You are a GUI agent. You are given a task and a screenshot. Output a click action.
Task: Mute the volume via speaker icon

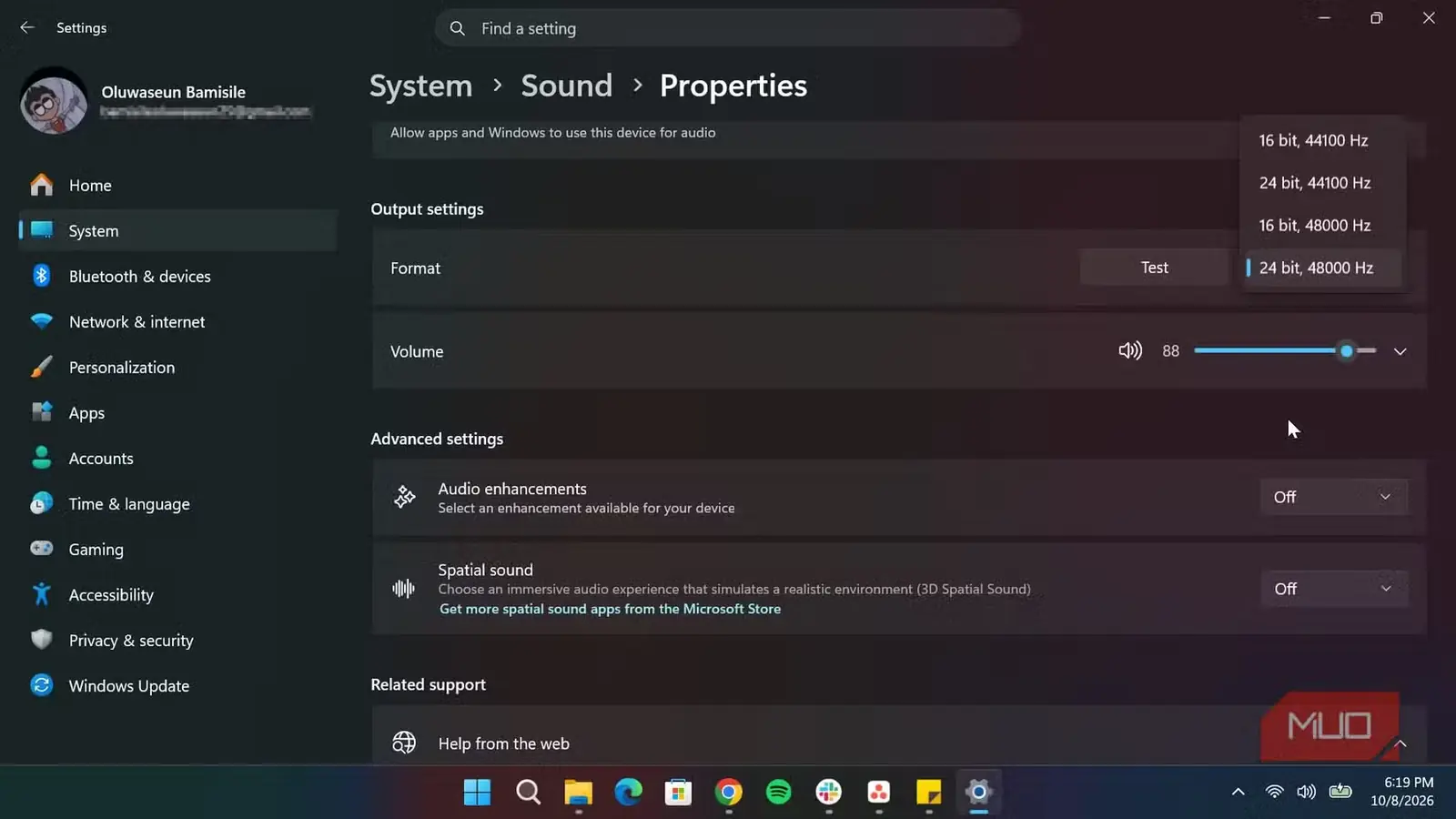(x=1129, y=351)
